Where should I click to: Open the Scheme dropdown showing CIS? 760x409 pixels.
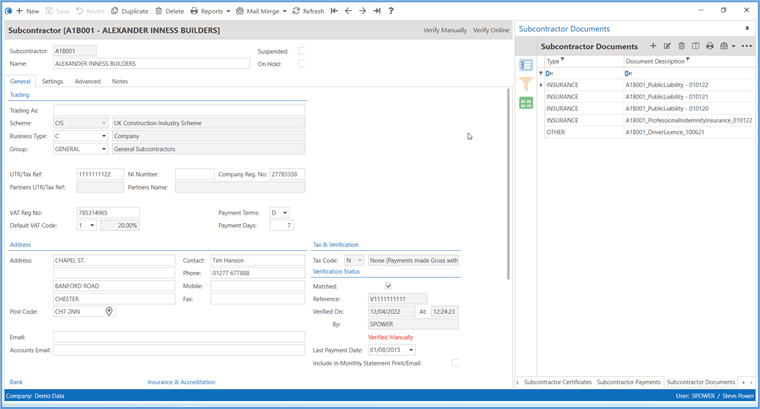[x=103, y=123]
